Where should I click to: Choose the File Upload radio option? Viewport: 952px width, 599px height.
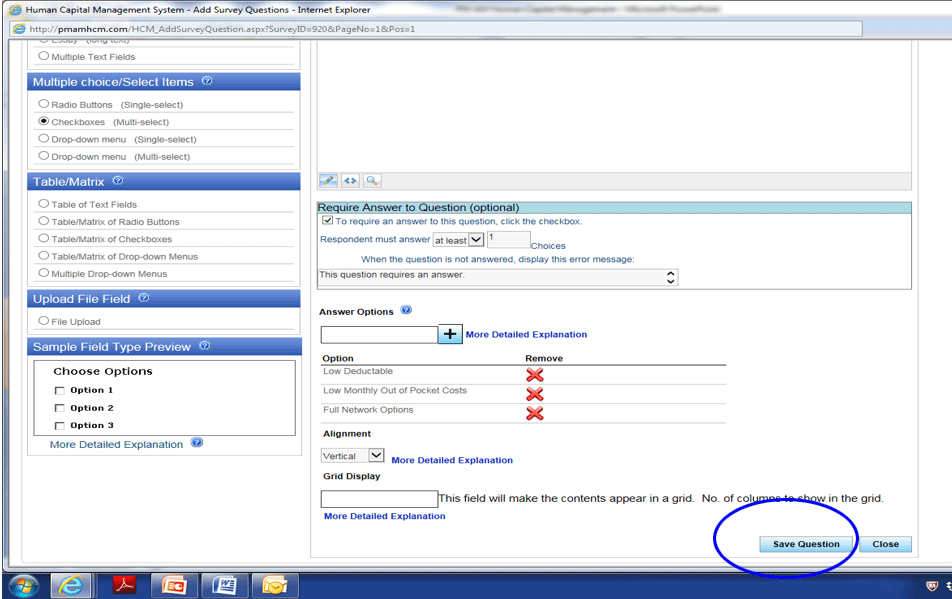point(43,321)
